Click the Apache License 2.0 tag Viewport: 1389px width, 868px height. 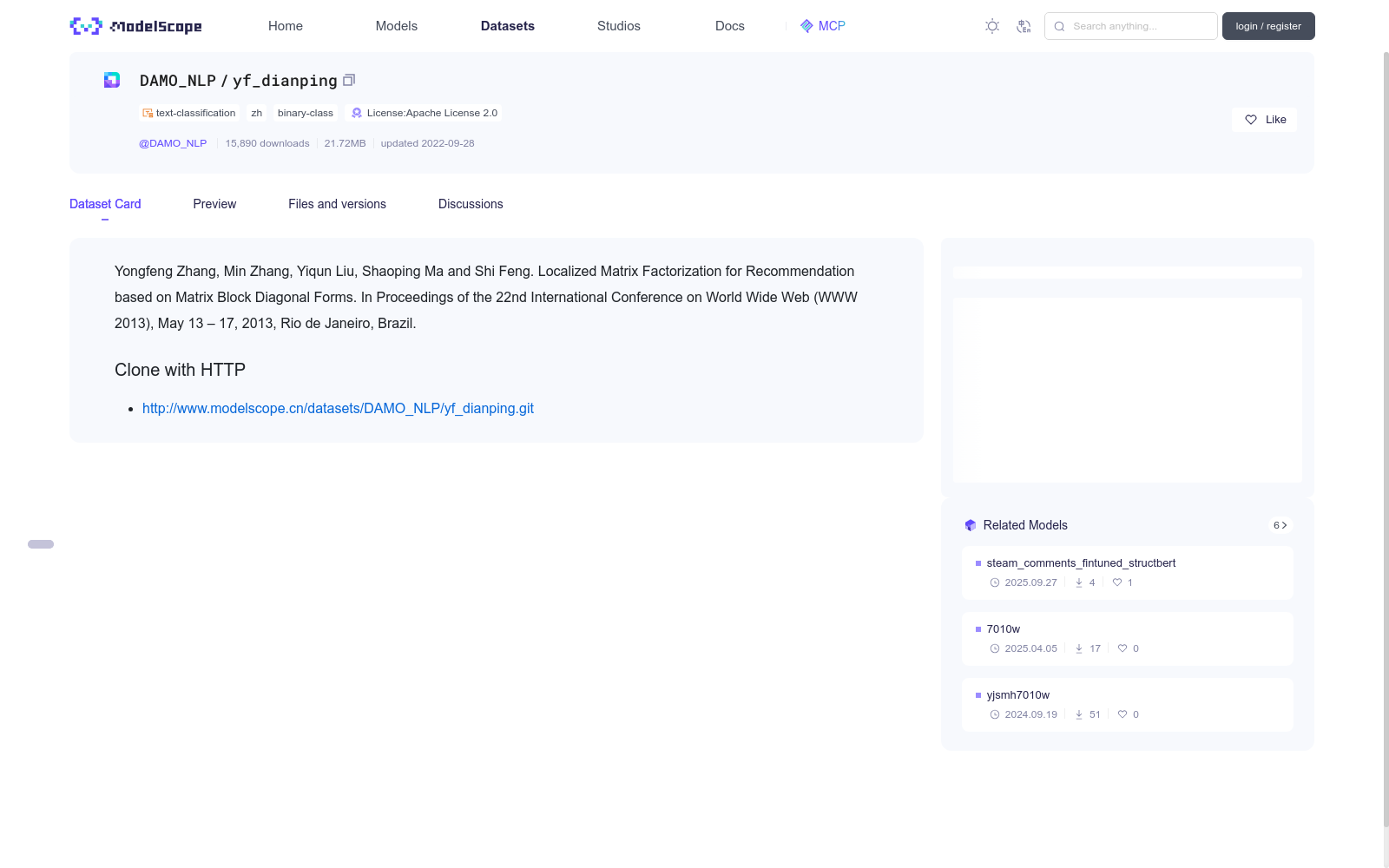(425, 113)
